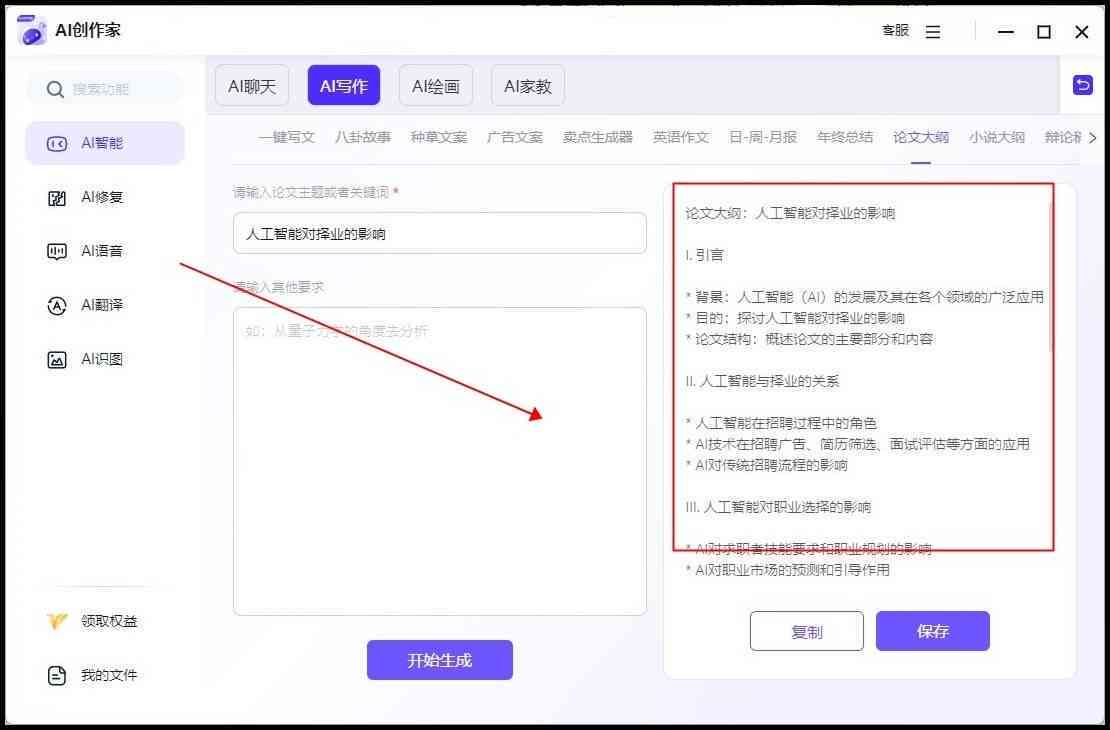Choose the 一键写文 template
This screenshot has height=730, width=1110.
click(x=287, y=137)
